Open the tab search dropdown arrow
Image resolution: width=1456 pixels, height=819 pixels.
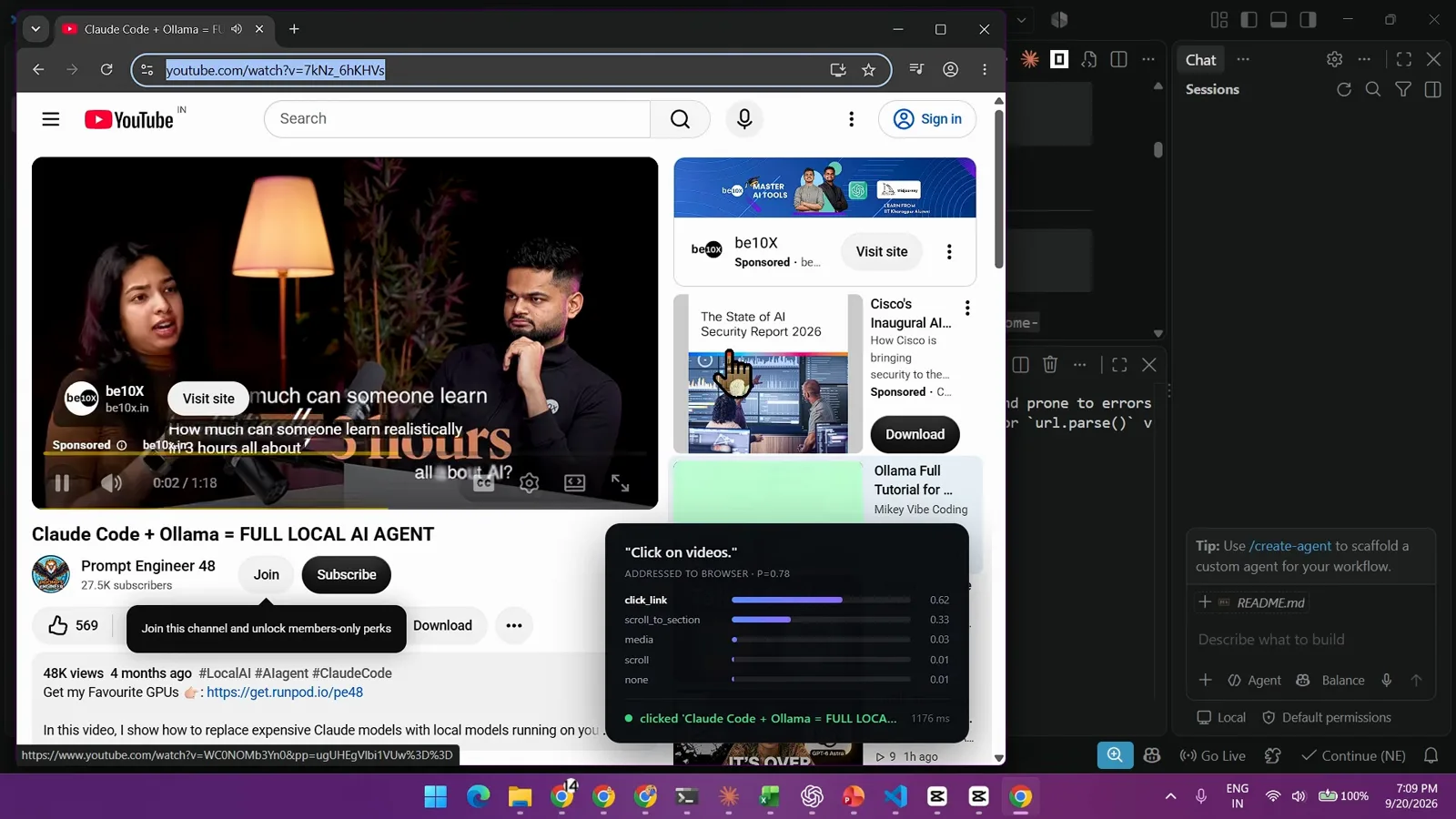(x=35, y=29)
